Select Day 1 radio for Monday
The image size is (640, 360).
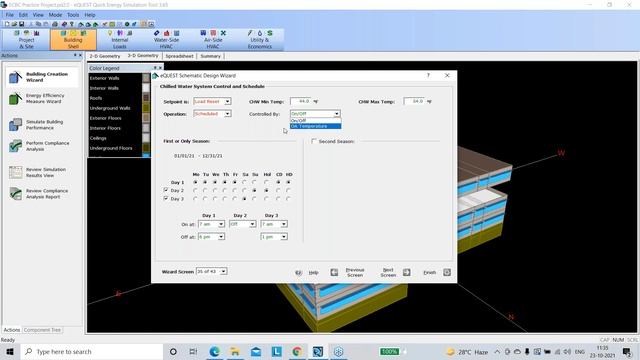[x=195, y=182]
